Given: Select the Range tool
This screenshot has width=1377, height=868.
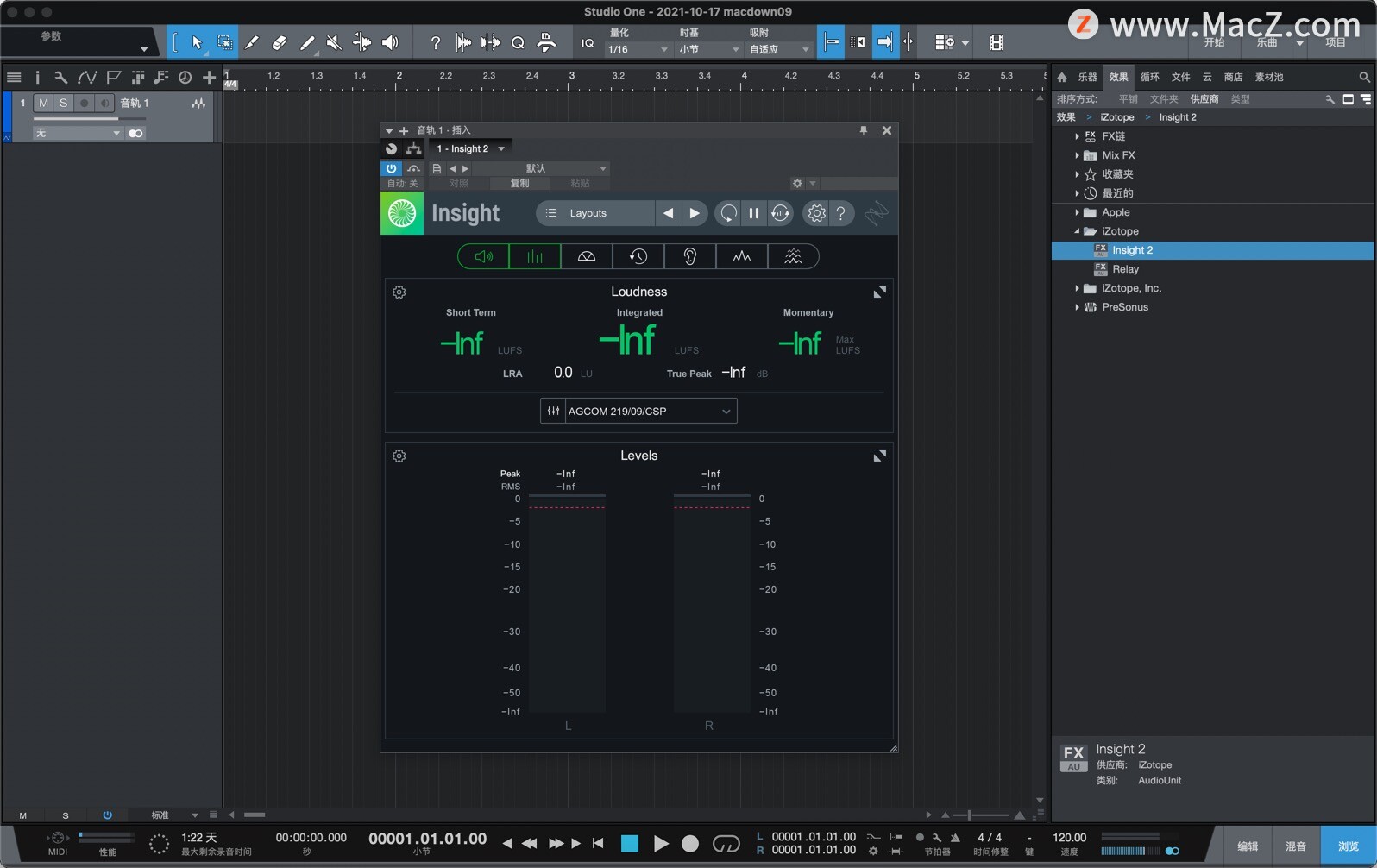Looking at the screenshot, I should tap(224, 42).
